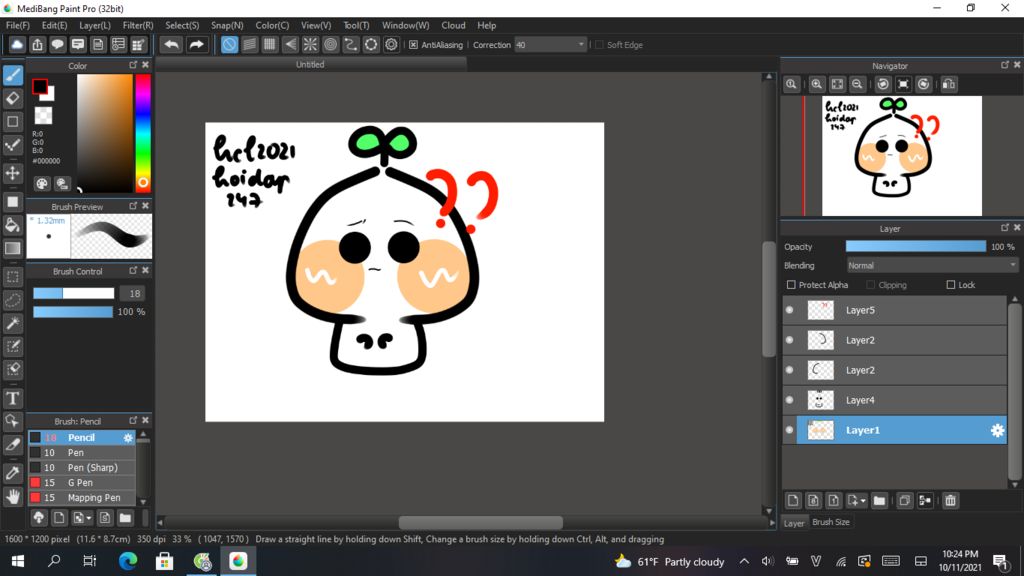
Task: Activate the Lasso selection tool
Action: click(x=13, y=300)
